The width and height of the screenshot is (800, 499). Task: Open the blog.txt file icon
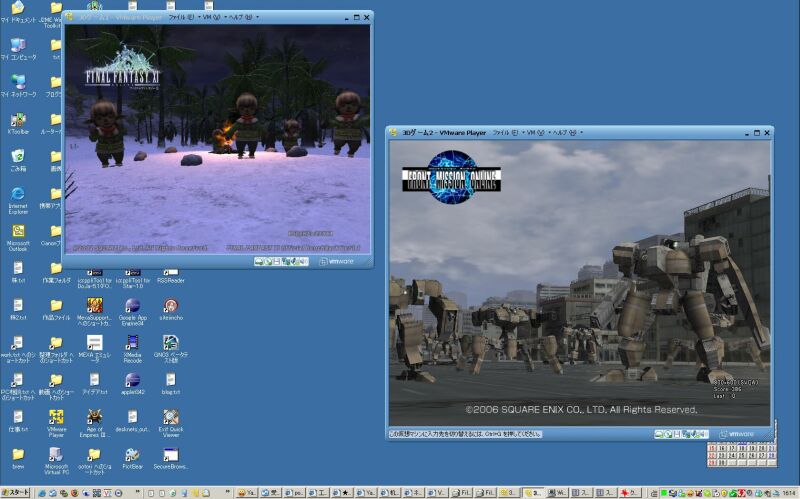[x=171, y=384]
